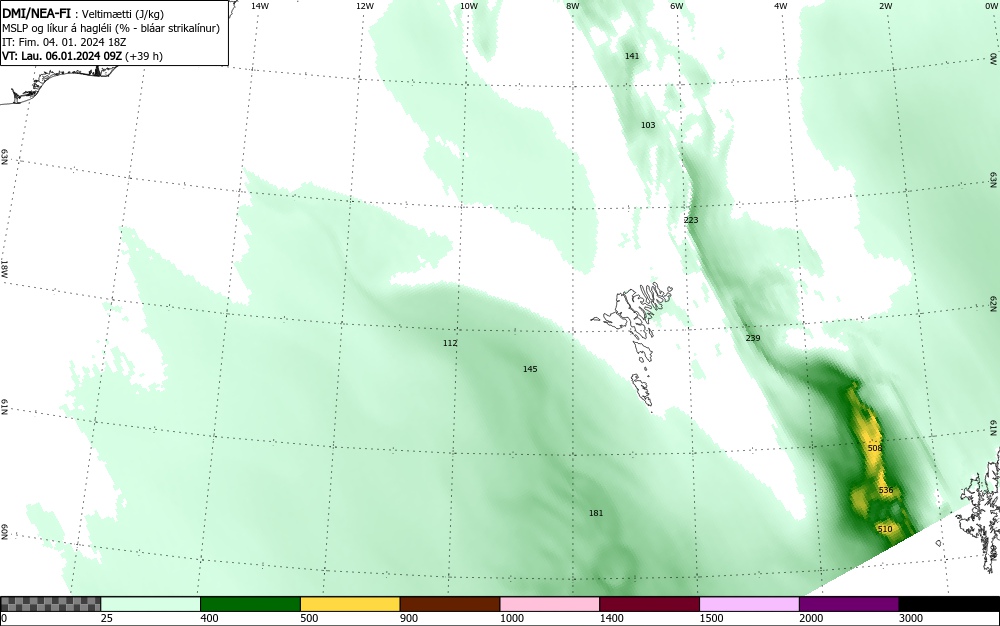The height and width of the screenshot is (626, 1000).
Task: Click the 400 legend scale value
Action: (x=209, y=618)
